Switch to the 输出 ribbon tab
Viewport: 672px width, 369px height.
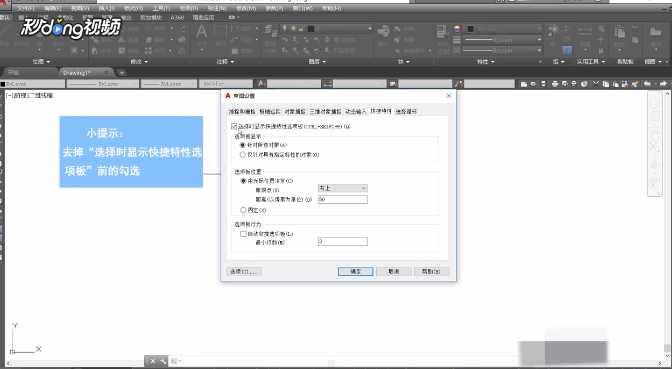pos(126,18)
